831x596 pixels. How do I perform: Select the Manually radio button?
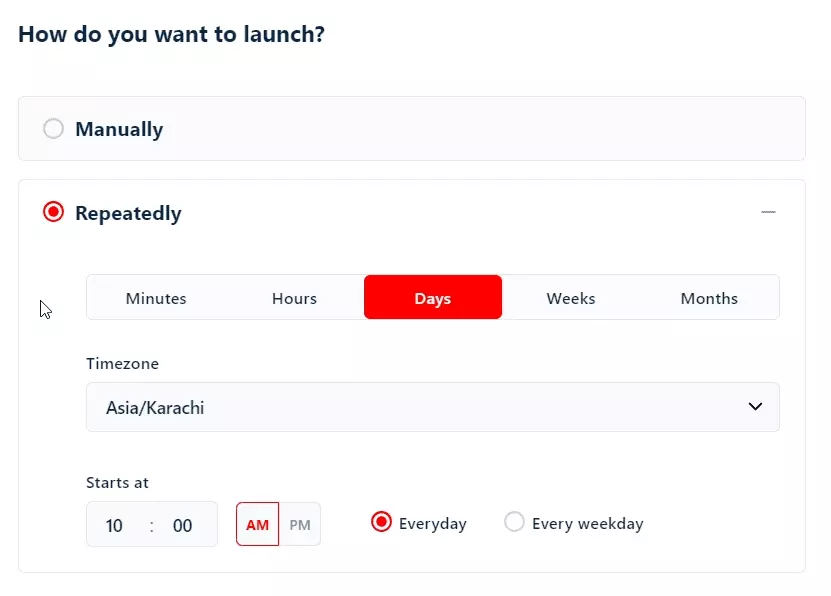point(53,129)
